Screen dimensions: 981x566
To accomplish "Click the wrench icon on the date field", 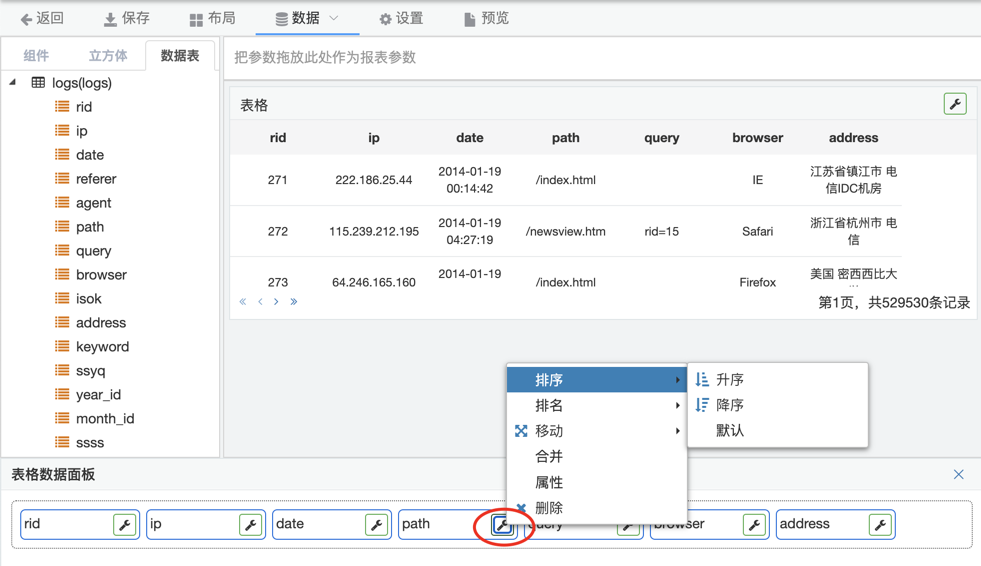I will point(377,525).
